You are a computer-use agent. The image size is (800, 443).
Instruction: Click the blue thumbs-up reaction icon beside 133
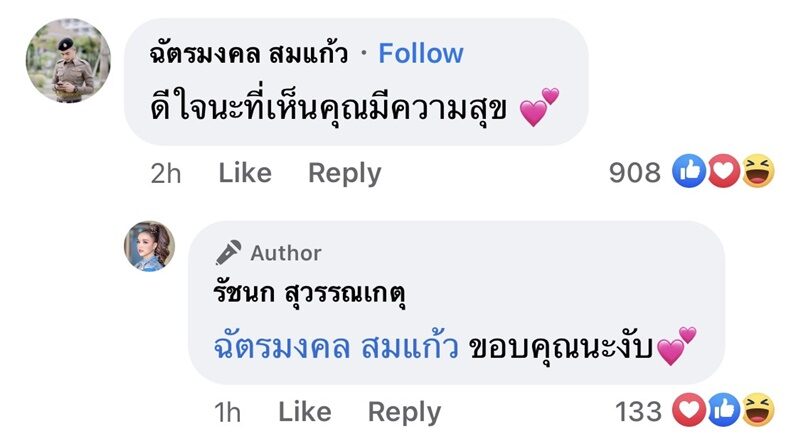[x=723, y=409]
